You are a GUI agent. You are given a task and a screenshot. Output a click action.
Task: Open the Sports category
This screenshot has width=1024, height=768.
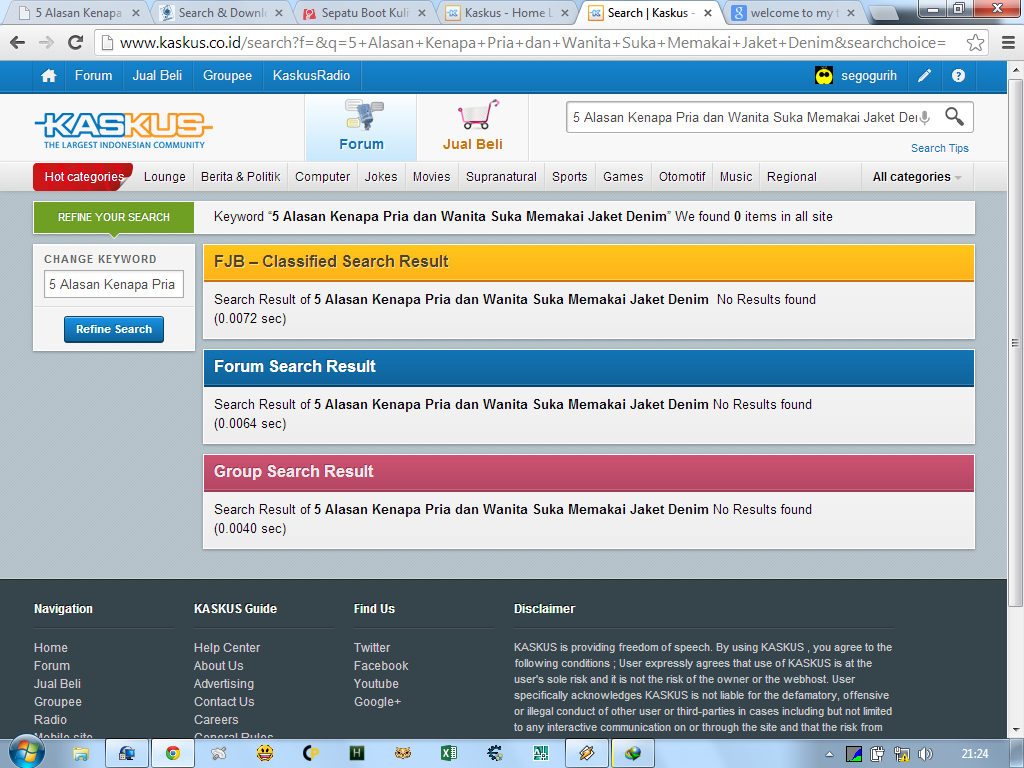point(569,177)
